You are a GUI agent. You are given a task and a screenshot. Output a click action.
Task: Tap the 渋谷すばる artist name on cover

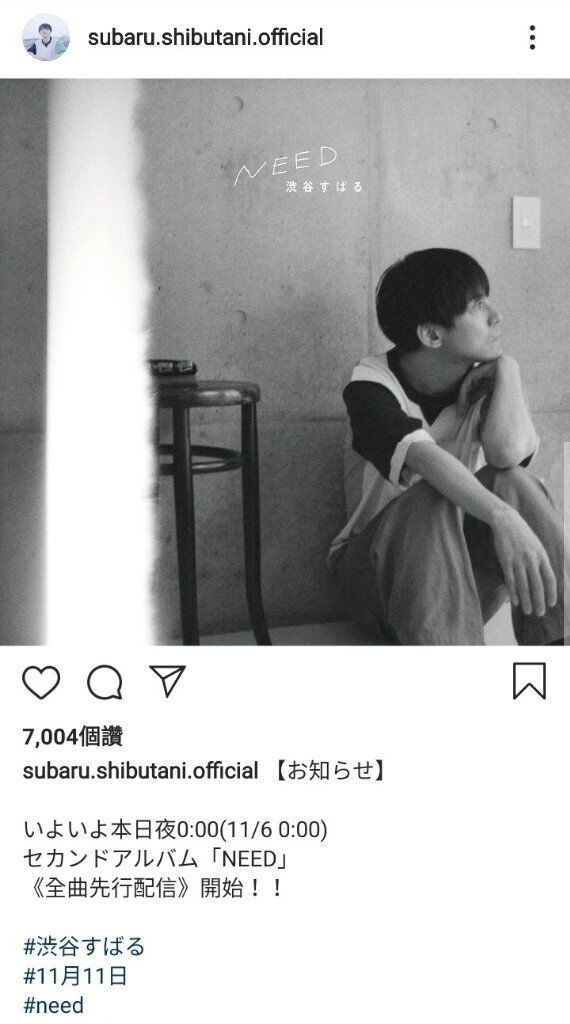coord(324,187)
